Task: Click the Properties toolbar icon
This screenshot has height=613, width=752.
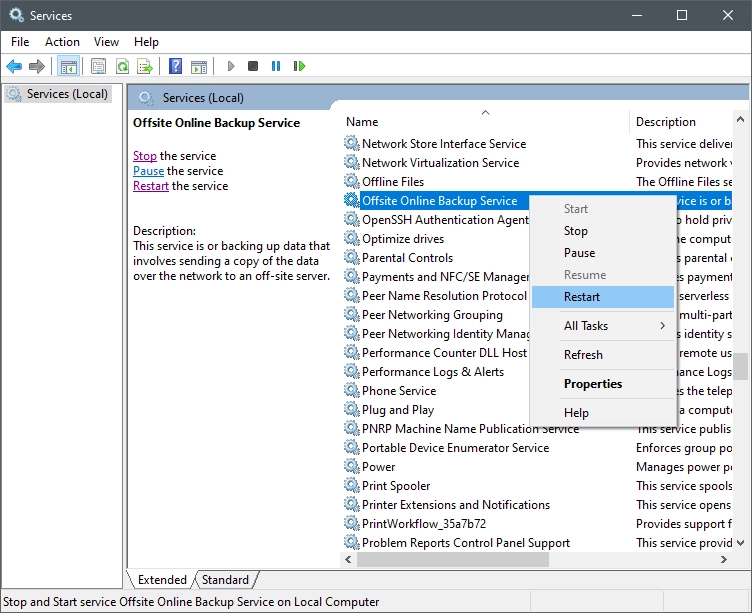Action: click(98, 66)
